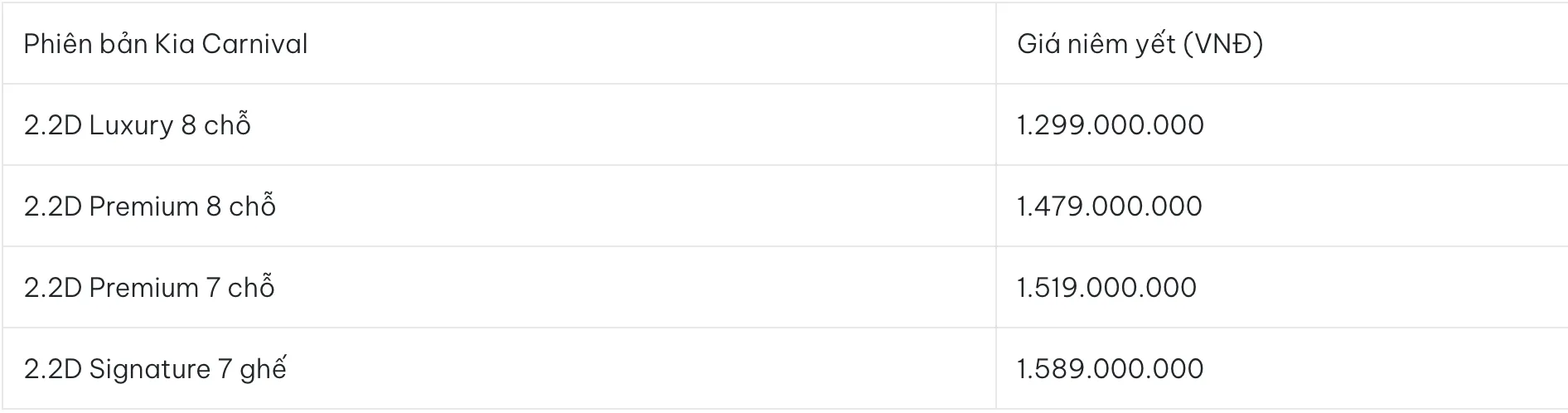Select the "2.2D Luxury 8 chỗ" cell
The width and height of the screenshot is (1568, 413).
pos(138,125)
